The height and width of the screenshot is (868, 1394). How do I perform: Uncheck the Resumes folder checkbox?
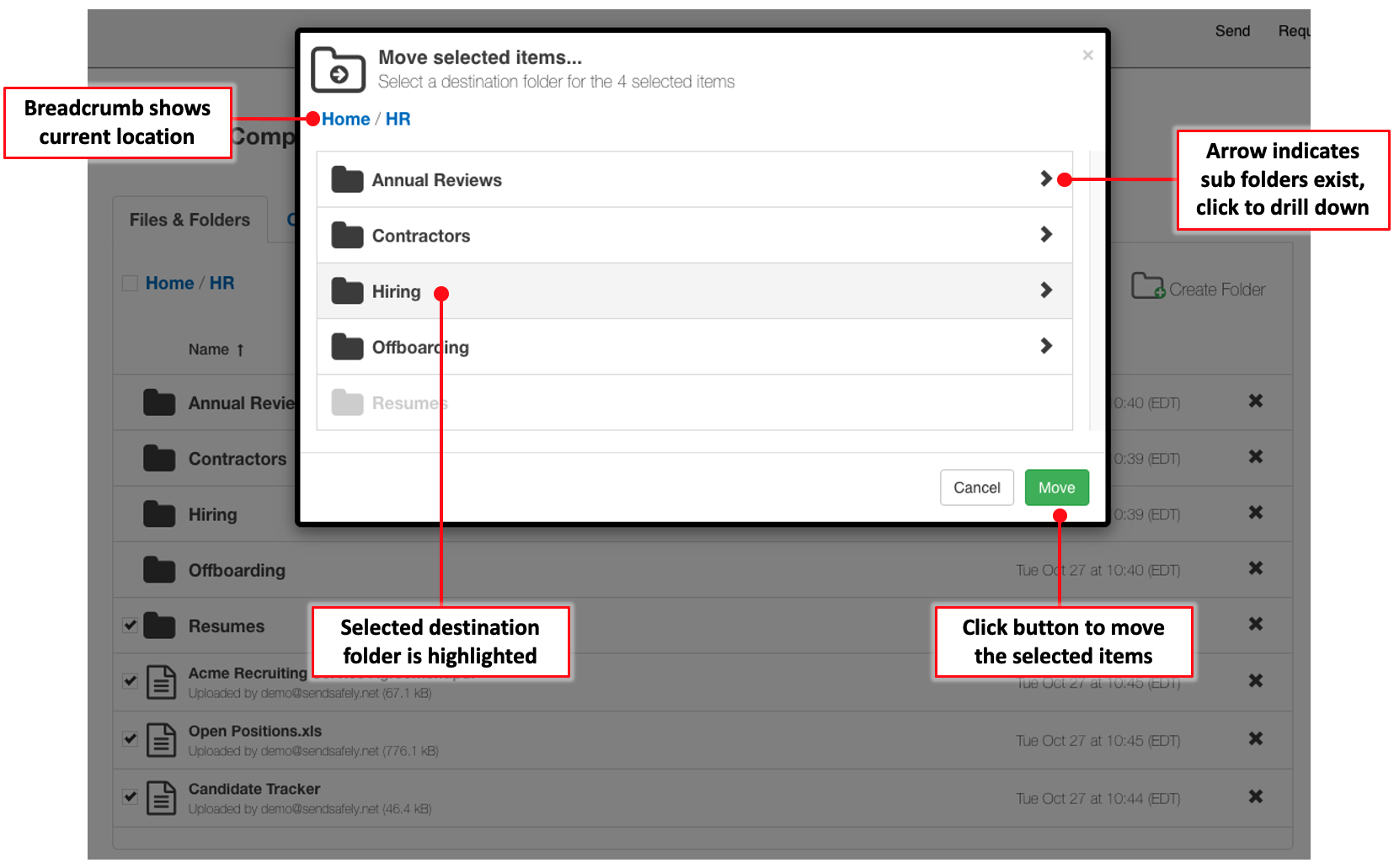coord(130,625)
